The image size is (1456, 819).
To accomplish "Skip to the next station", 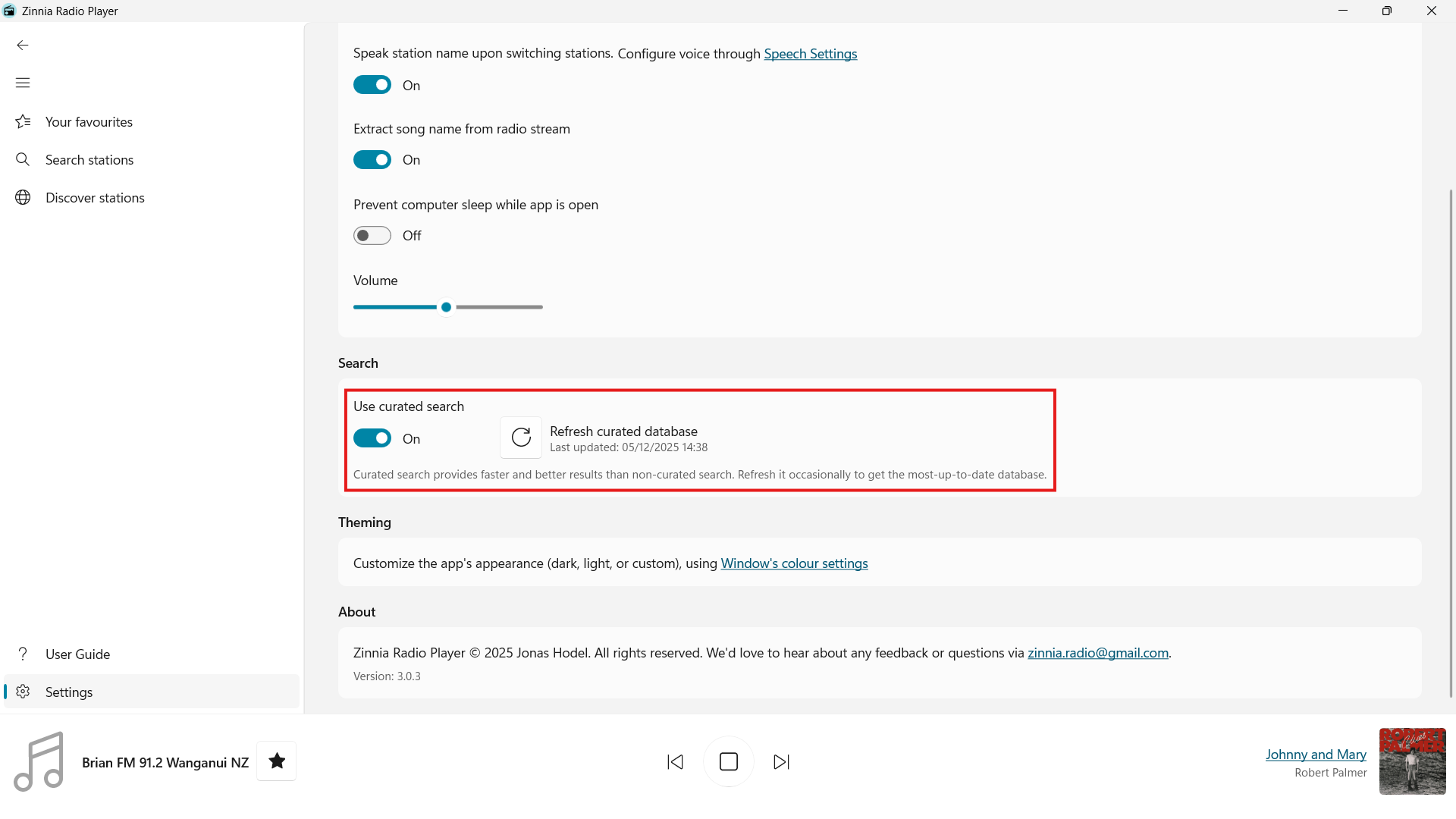I will (x=782, y=761).
